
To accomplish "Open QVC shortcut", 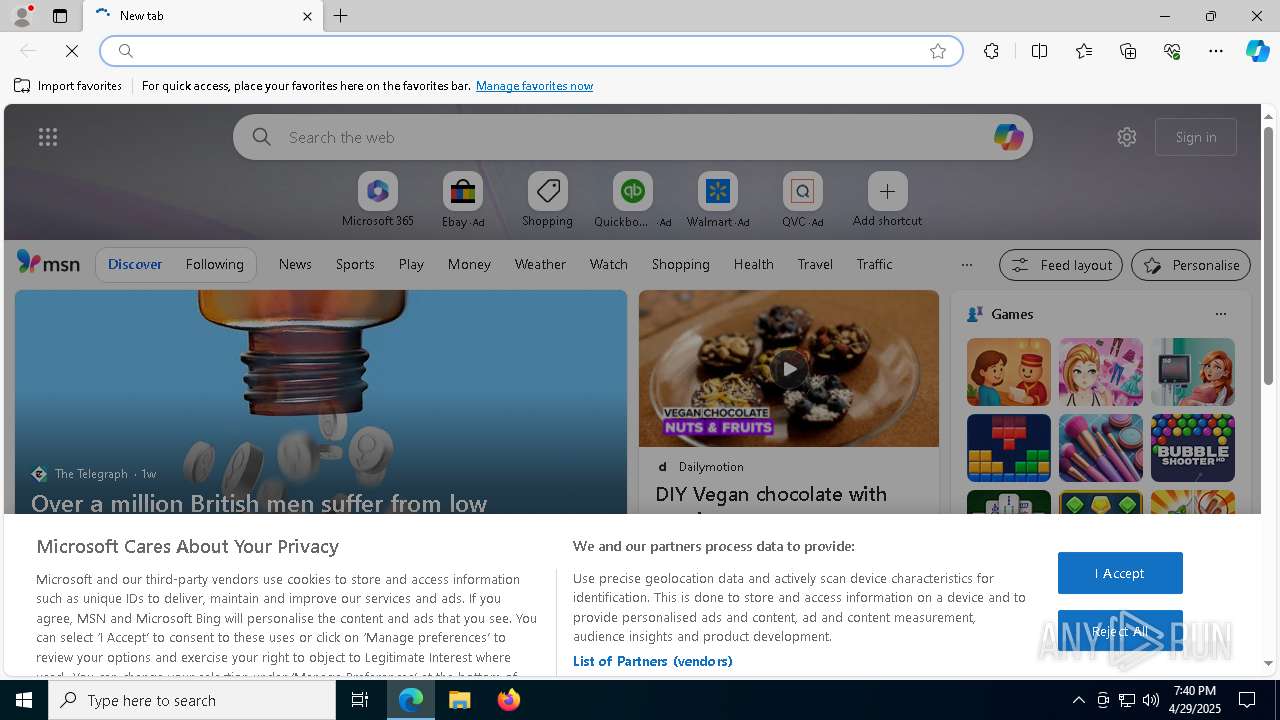I will (x=802, y=200).
